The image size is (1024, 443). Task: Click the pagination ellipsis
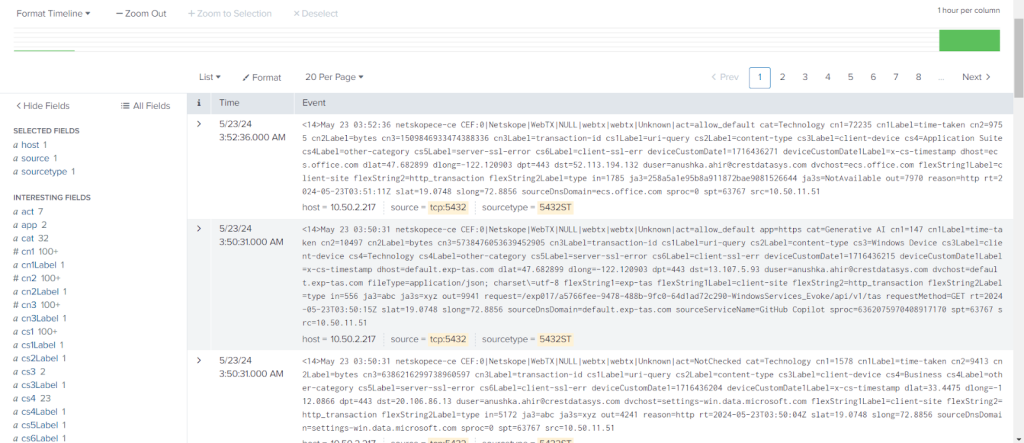pyautogui.click(x=940, y=77)
